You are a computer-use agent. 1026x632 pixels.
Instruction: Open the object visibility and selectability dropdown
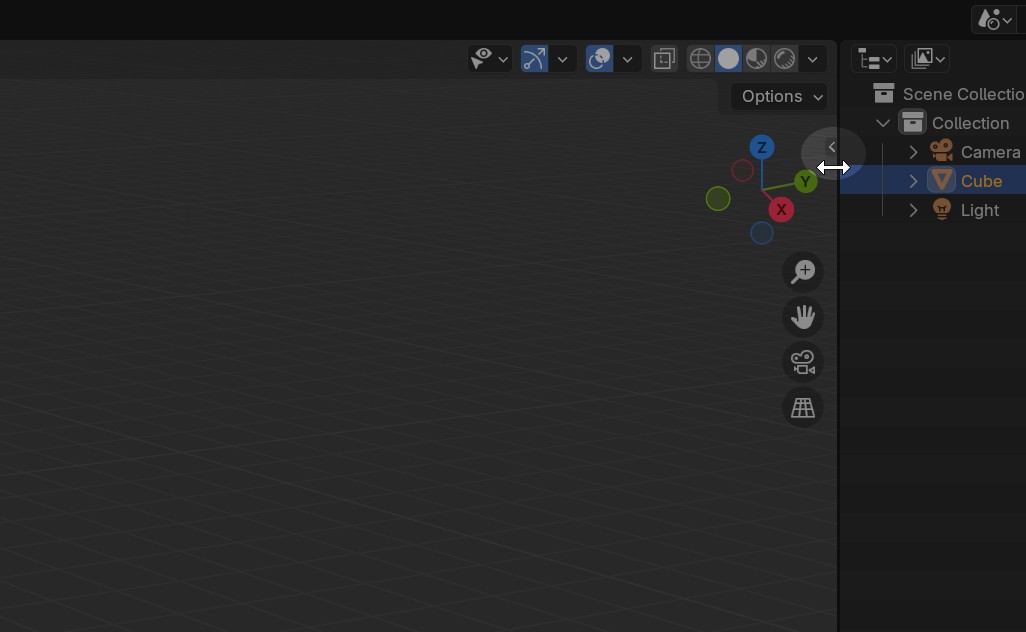(x=490, y=59)
